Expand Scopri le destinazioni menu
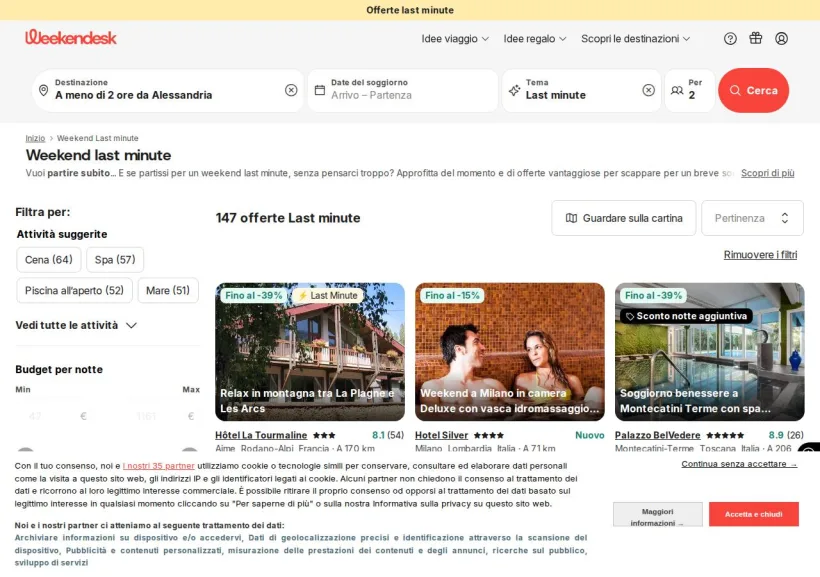The image size is (820, 577). coord(635,39)
